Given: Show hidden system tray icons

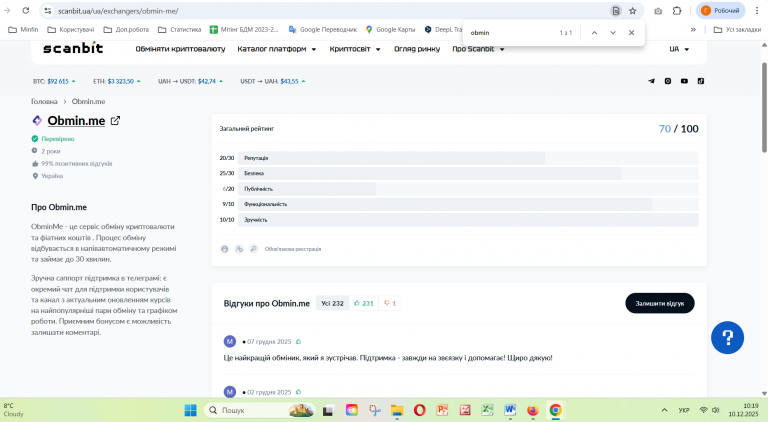Looking at the screenshot, I should 664,410.
